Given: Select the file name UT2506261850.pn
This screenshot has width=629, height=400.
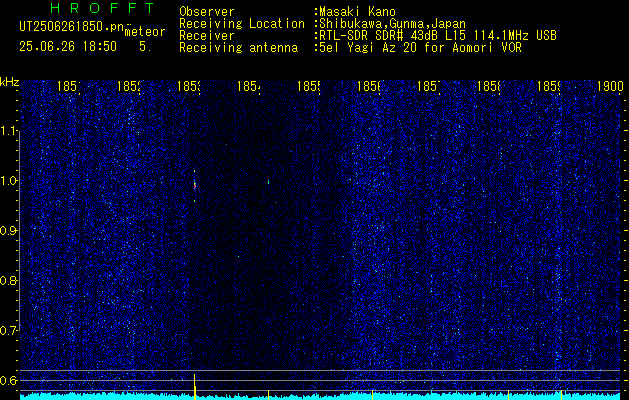Looking at the screenshot, I should point(71,27).
